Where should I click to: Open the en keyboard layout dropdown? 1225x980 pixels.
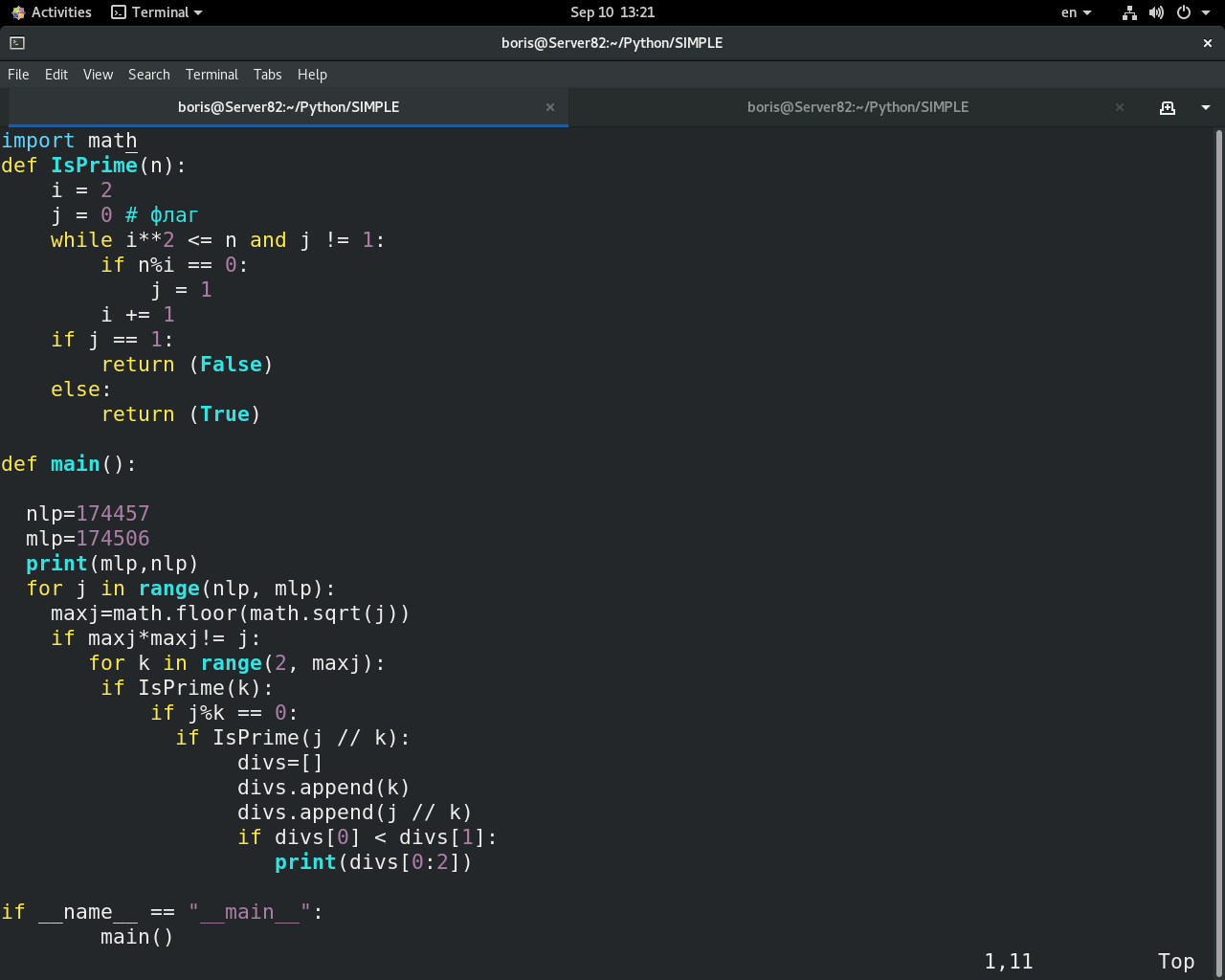[x=1076, y=12]
